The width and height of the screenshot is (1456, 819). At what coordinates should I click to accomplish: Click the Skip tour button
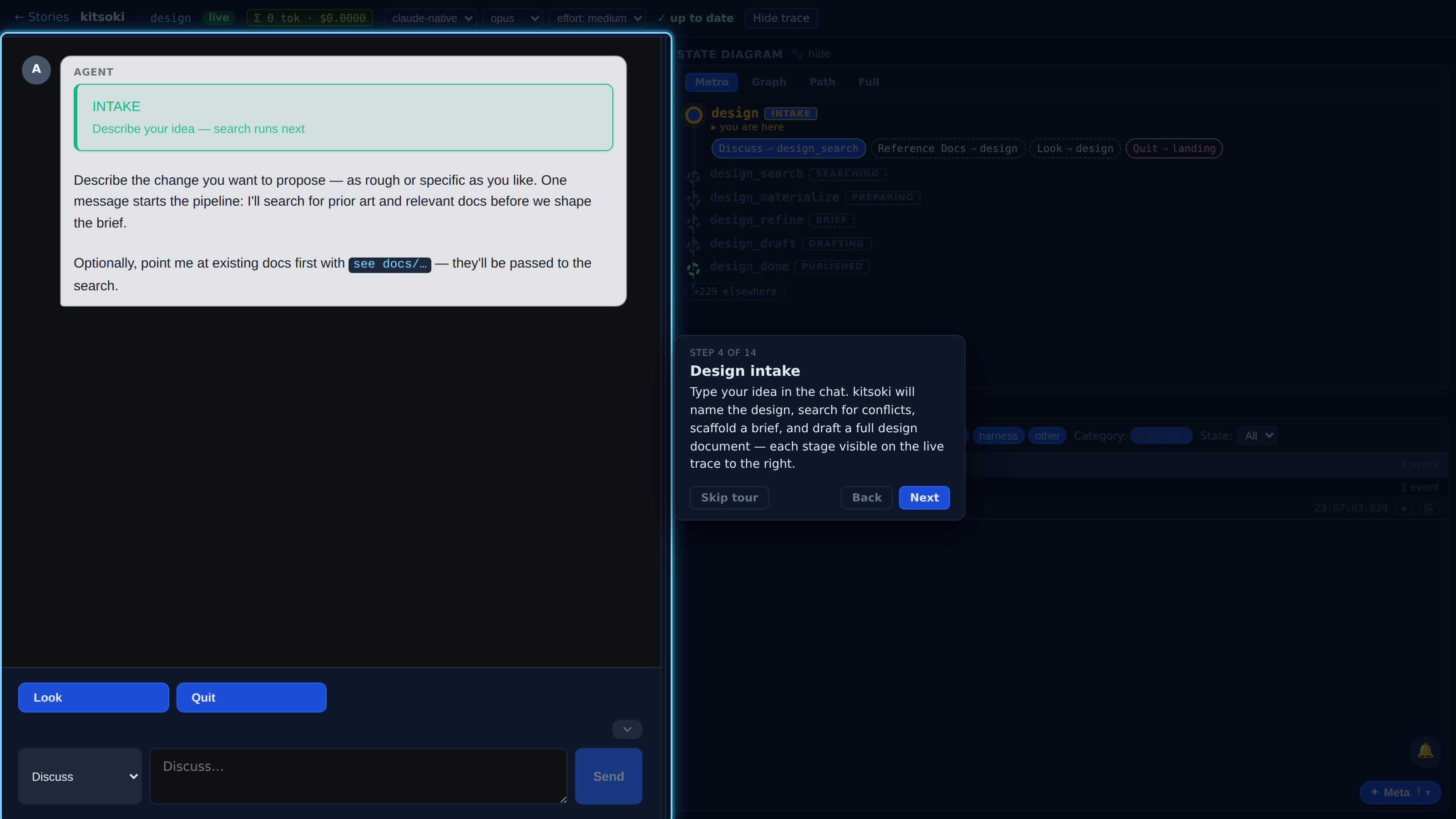[729, 497]
